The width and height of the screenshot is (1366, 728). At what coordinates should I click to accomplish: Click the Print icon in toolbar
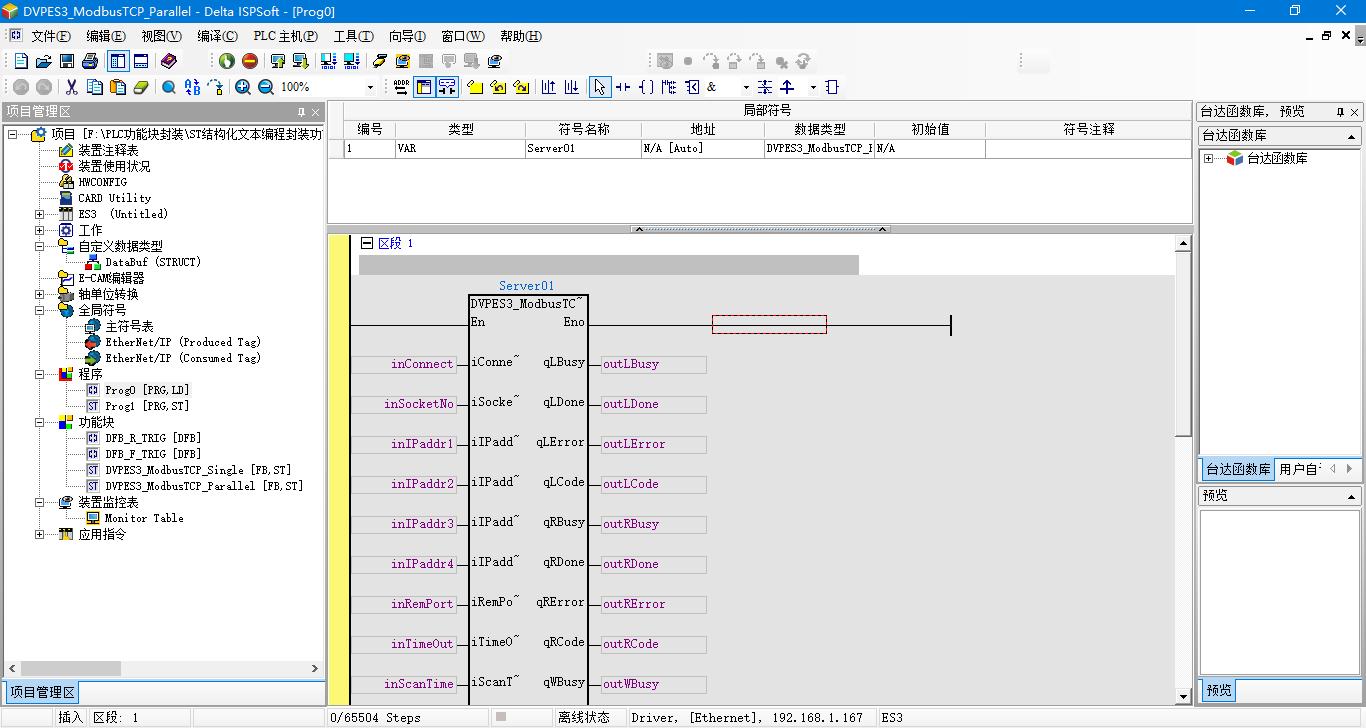point(90,62)
